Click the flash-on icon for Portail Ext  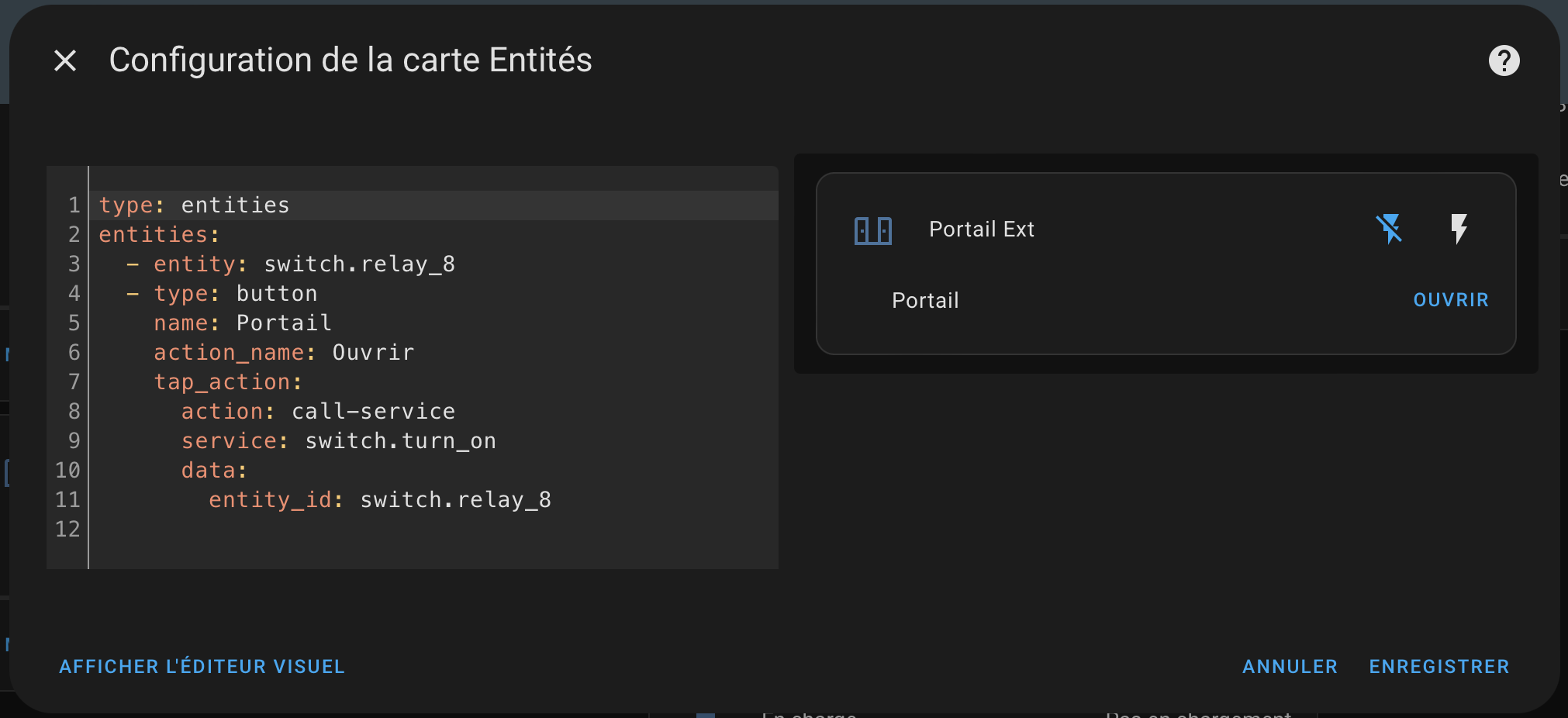[x=1459, y=229]
